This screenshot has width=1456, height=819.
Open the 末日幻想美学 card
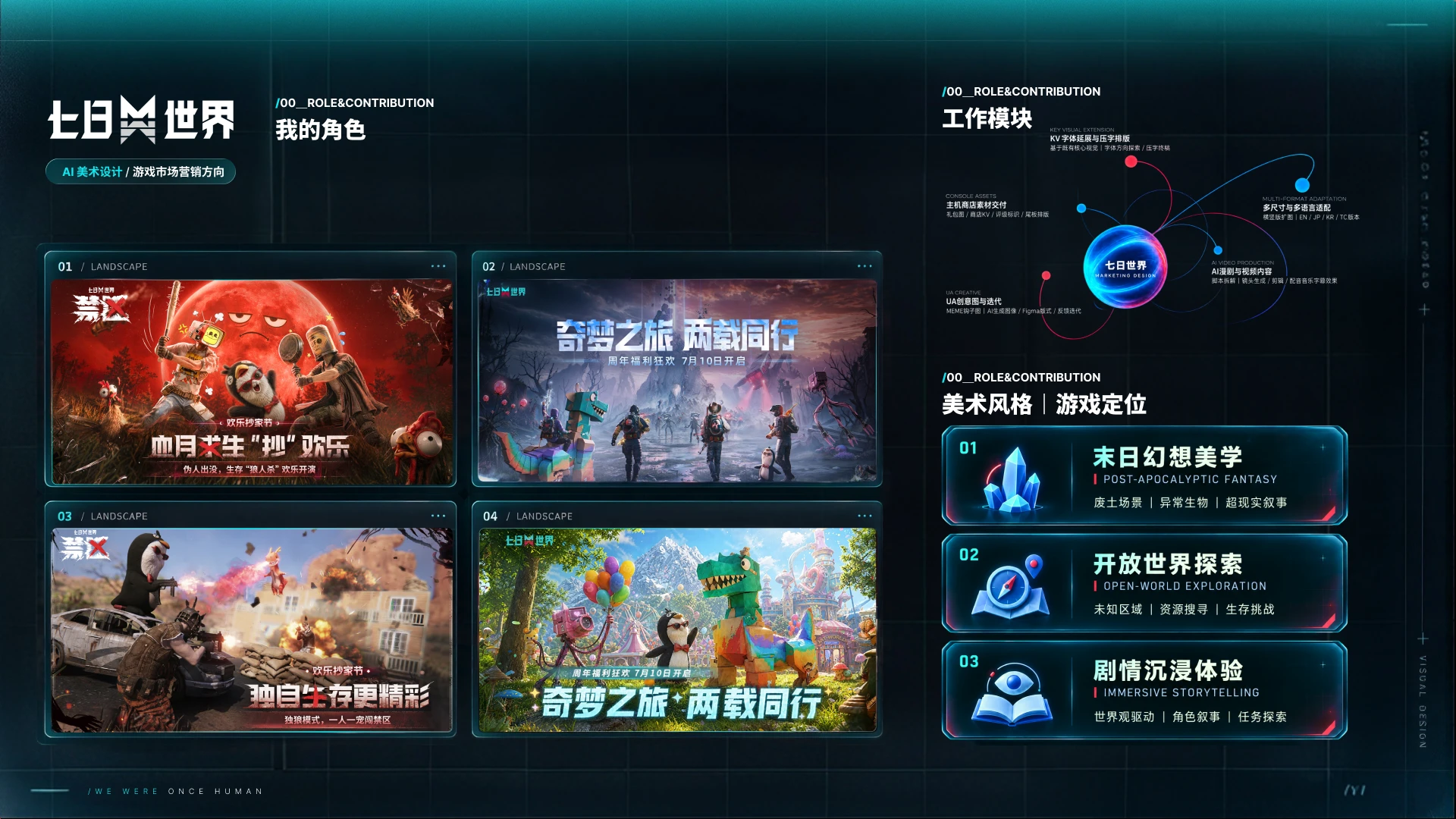[1144, 475]
